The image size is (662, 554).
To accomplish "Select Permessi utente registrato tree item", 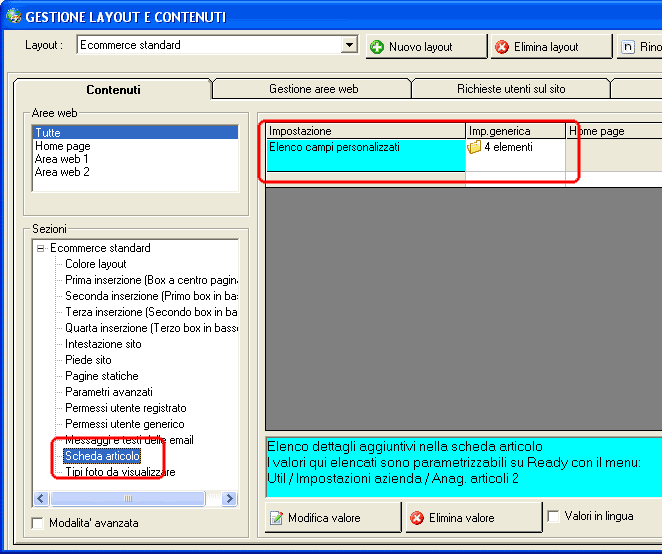I will pos(125,408).
